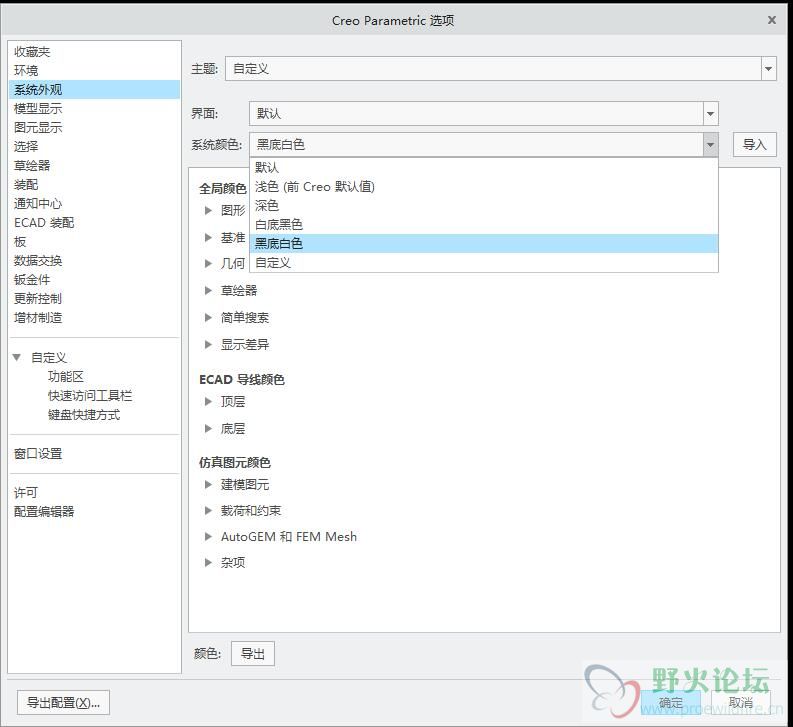
Task: Expand the 建模图元 group
Action: 208,485
